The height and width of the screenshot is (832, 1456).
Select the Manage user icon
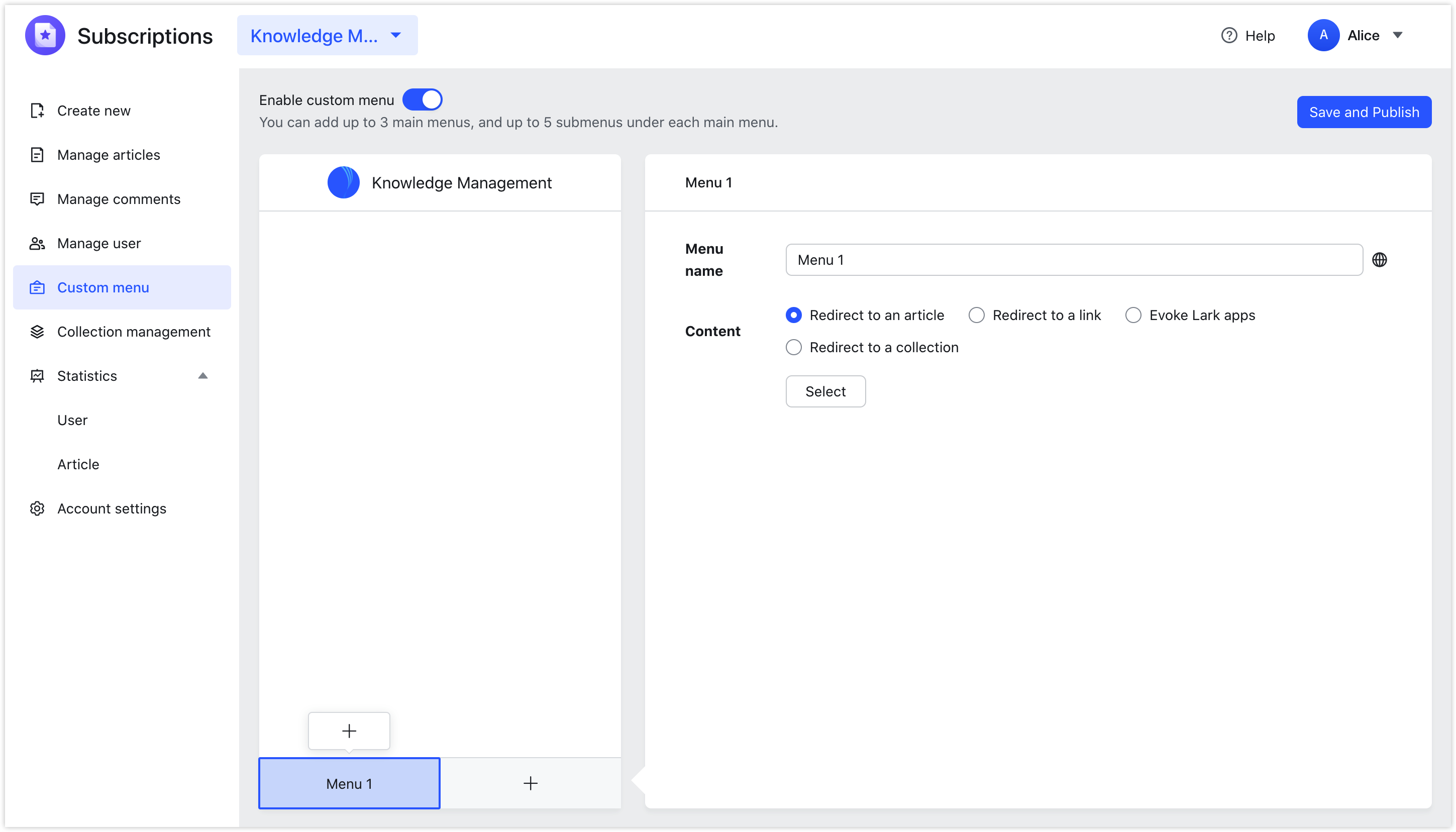pyautogui.click(x=37, y=243)
